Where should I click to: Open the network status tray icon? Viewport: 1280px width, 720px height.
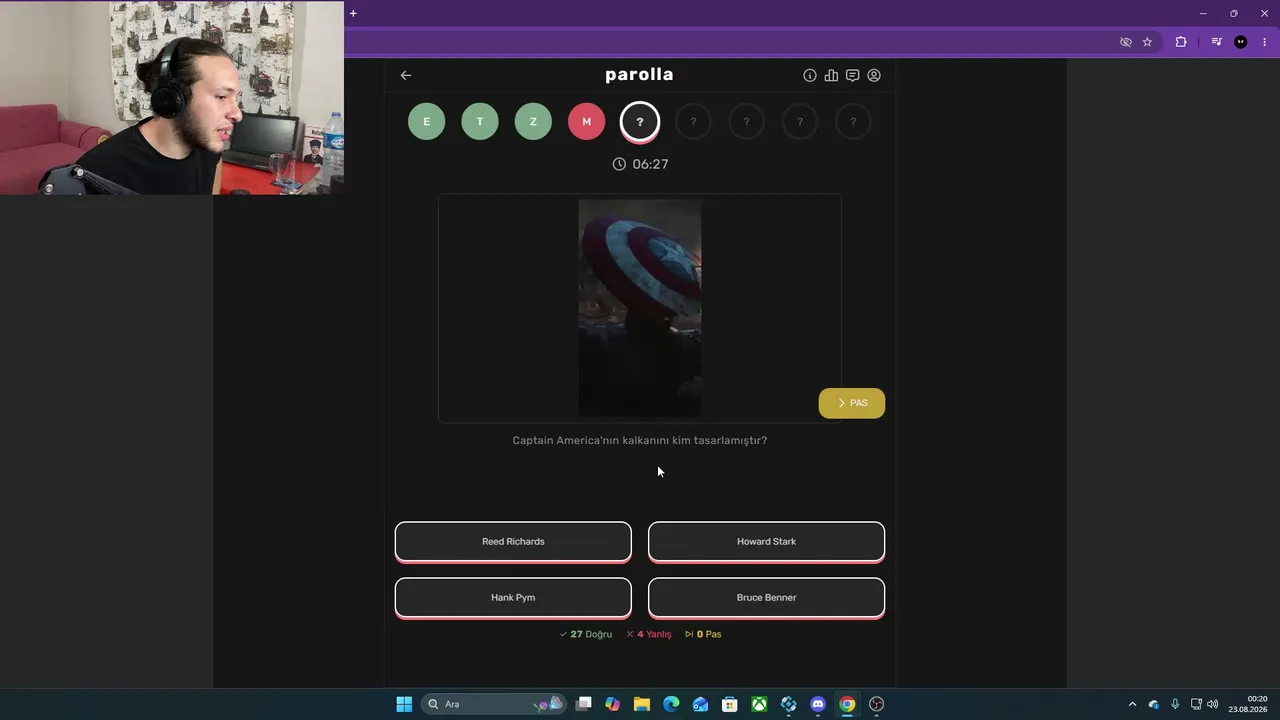coord(1197,704)
